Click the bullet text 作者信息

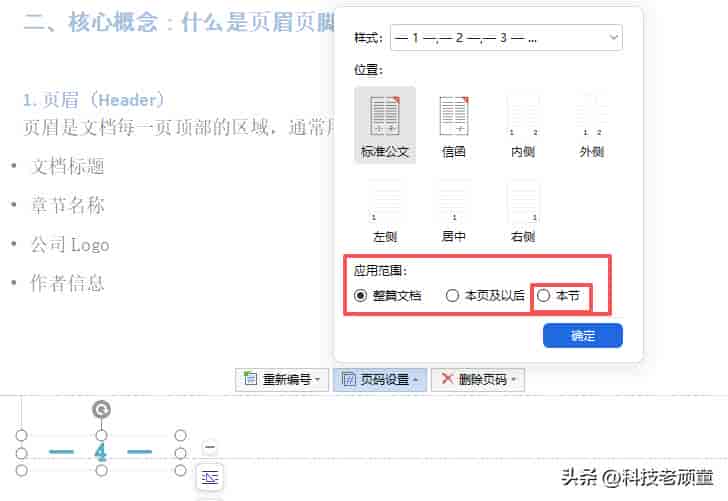pyautogui.click(x=68, y=283)
